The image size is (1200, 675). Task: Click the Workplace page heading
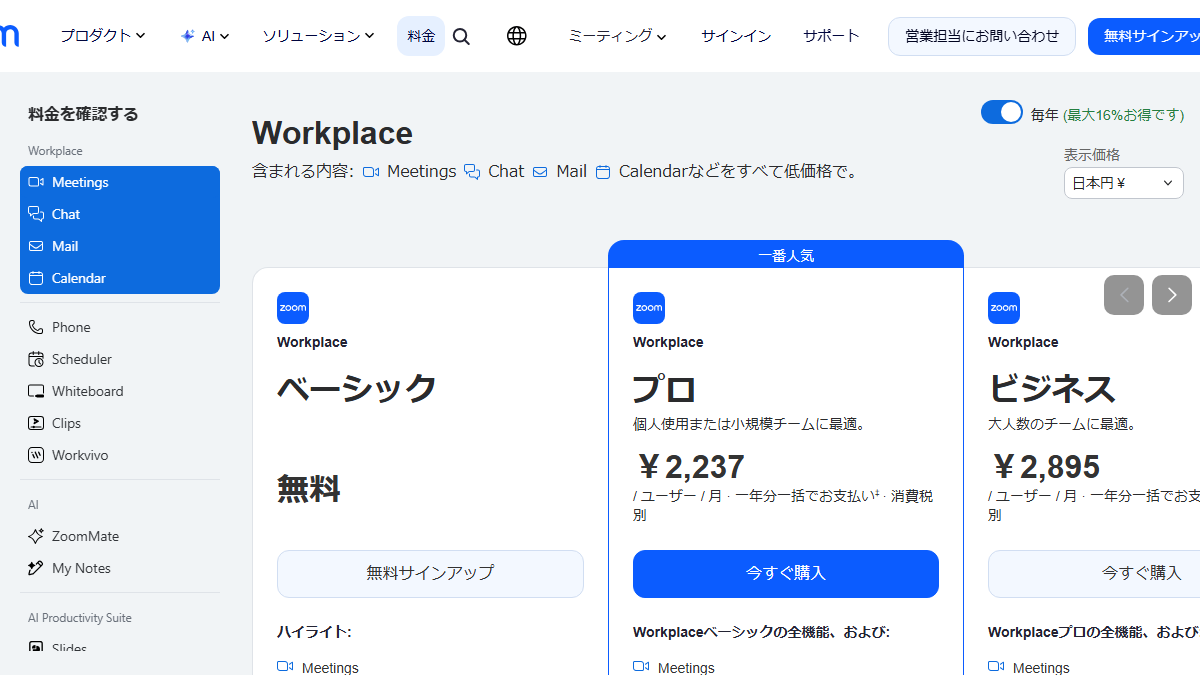(x=332, y=133)
